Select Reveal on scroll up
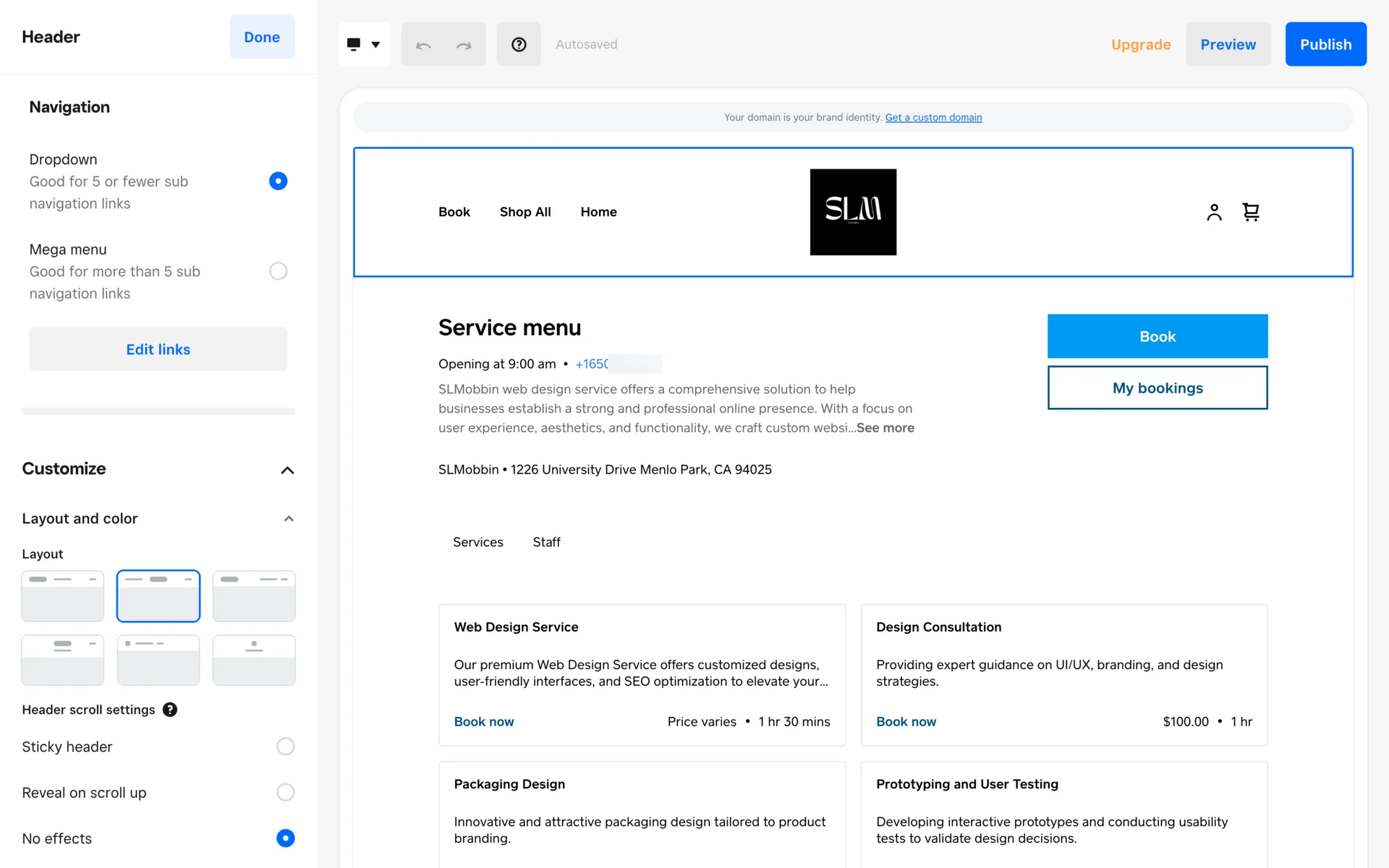This screenshot has width=1389, height=868. pyautogui.click(x=285, y=793)
